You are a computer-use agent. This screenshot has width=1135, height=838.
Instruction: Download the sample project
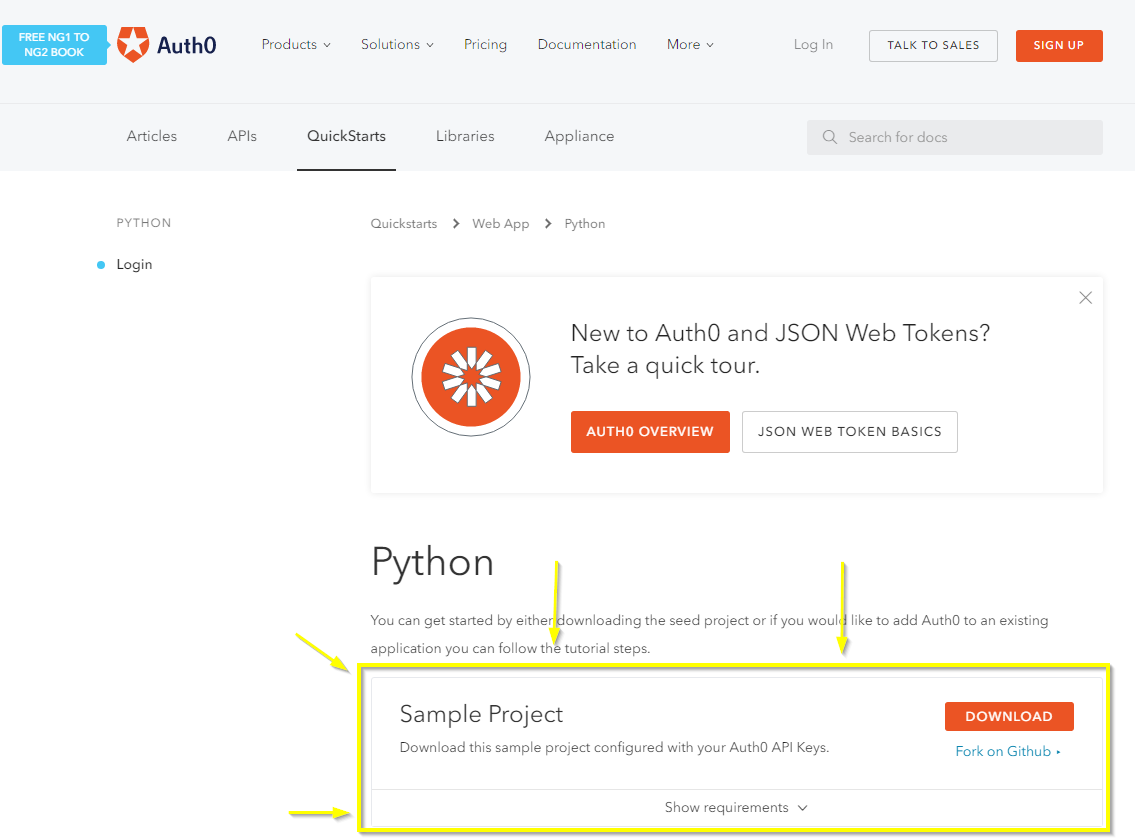1009,716
